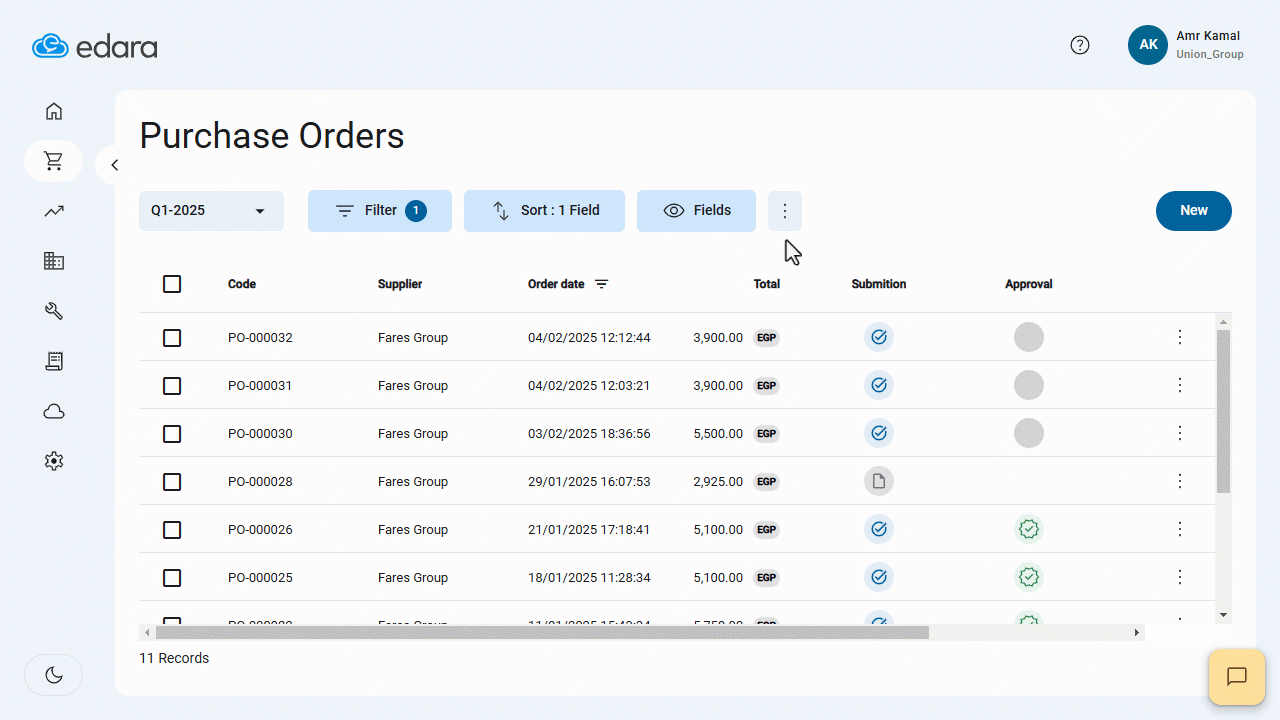Open the Home icon in sidebar
Screen dimensions: 1280x720
(54, 111)
